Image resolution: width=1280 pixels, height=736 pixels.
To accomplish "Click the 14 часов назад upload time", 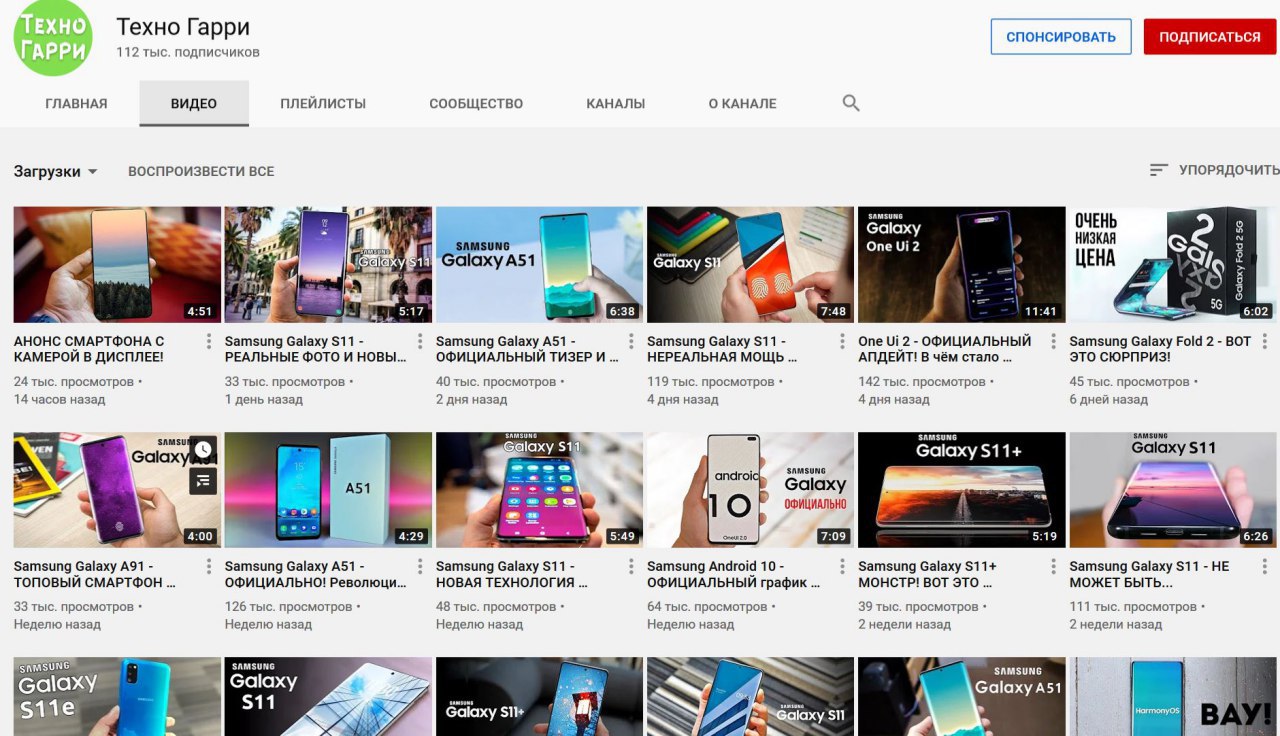I will coord(59,399).
